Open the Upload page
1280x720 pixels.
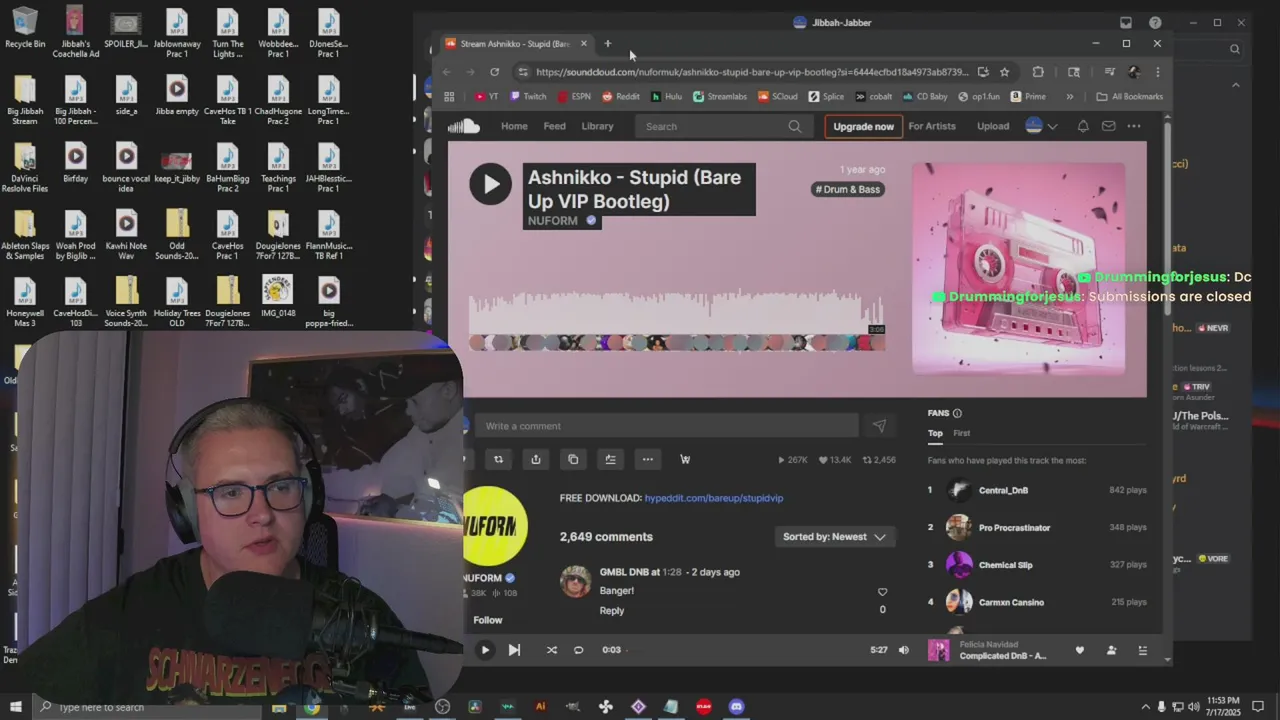click(x=992, y=126)
